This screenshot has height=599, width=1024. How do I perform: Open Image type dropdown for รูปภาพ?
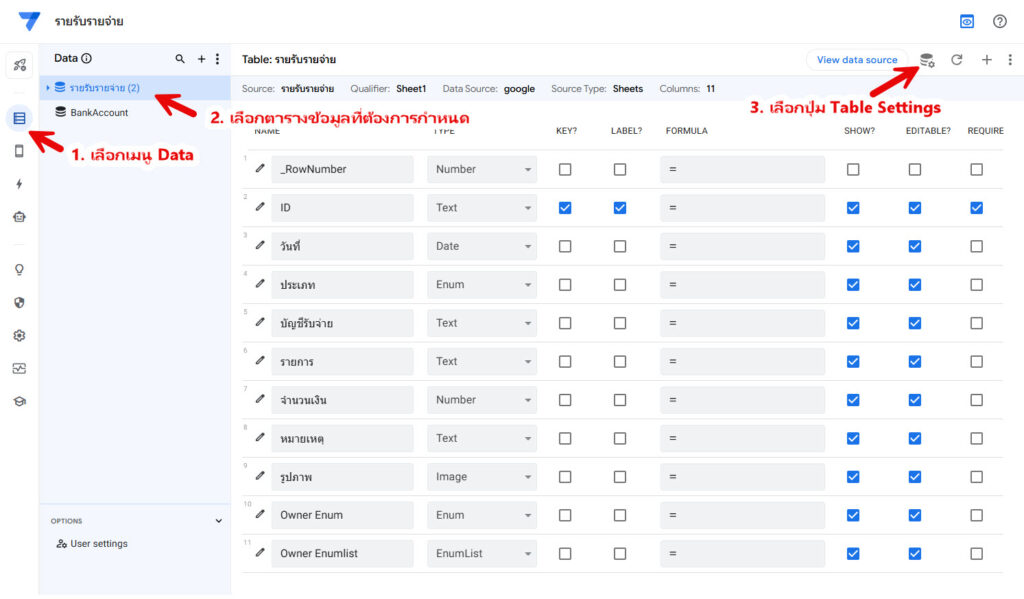point(482,477)
